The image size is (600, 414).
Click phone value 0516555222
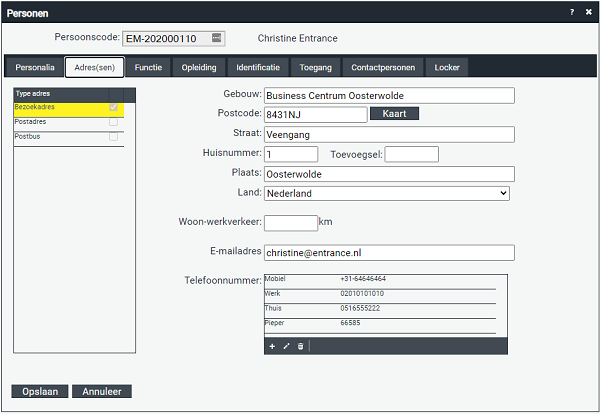coord(360,308)
